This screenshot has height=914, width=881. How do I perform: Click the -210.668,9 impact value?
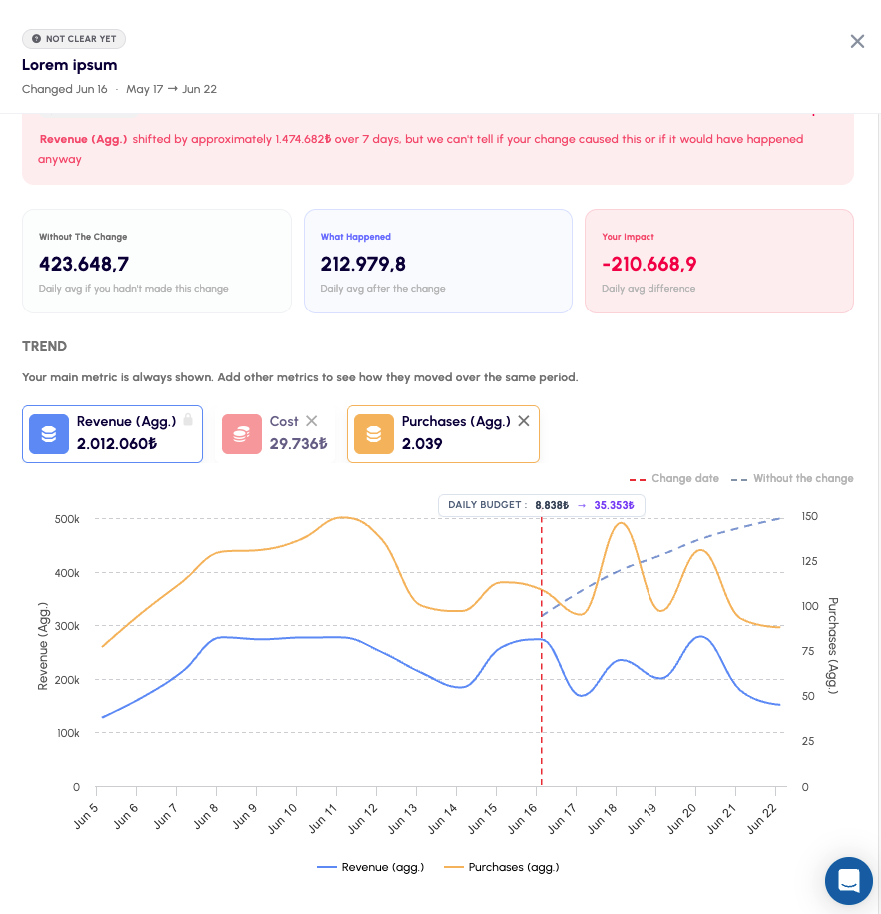tap(649, 265)
